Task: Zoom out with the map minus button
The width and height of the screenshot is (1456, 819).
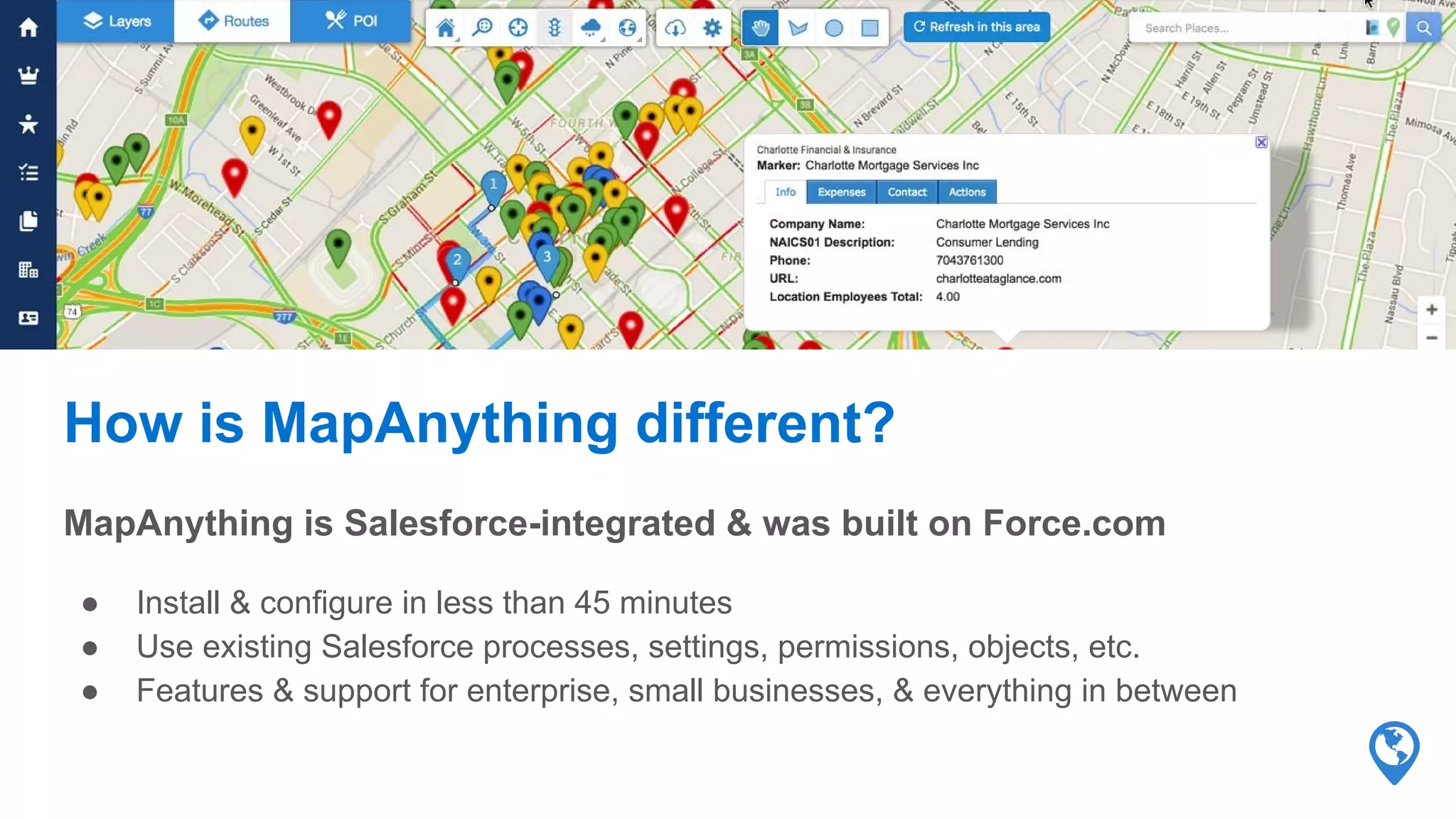Action: click(1432, 338)
